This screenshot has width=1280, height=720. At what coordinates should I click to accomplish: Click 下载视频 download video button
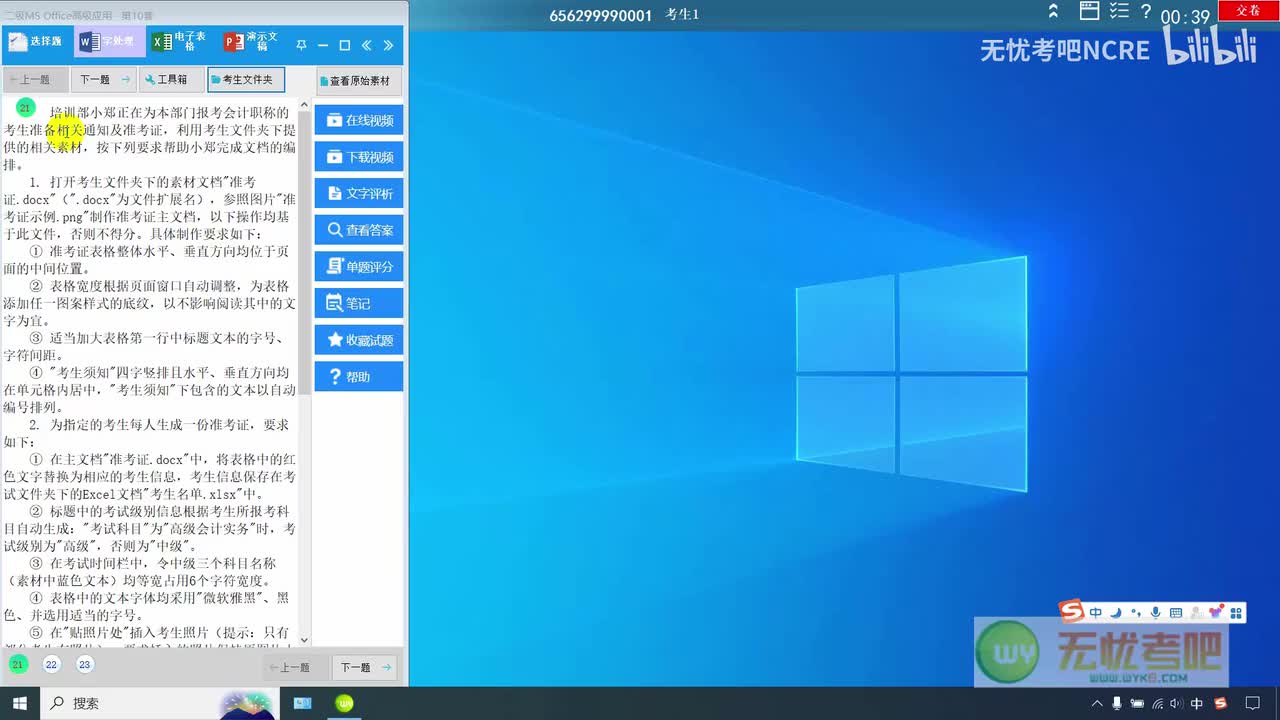(x=359, y=157)
